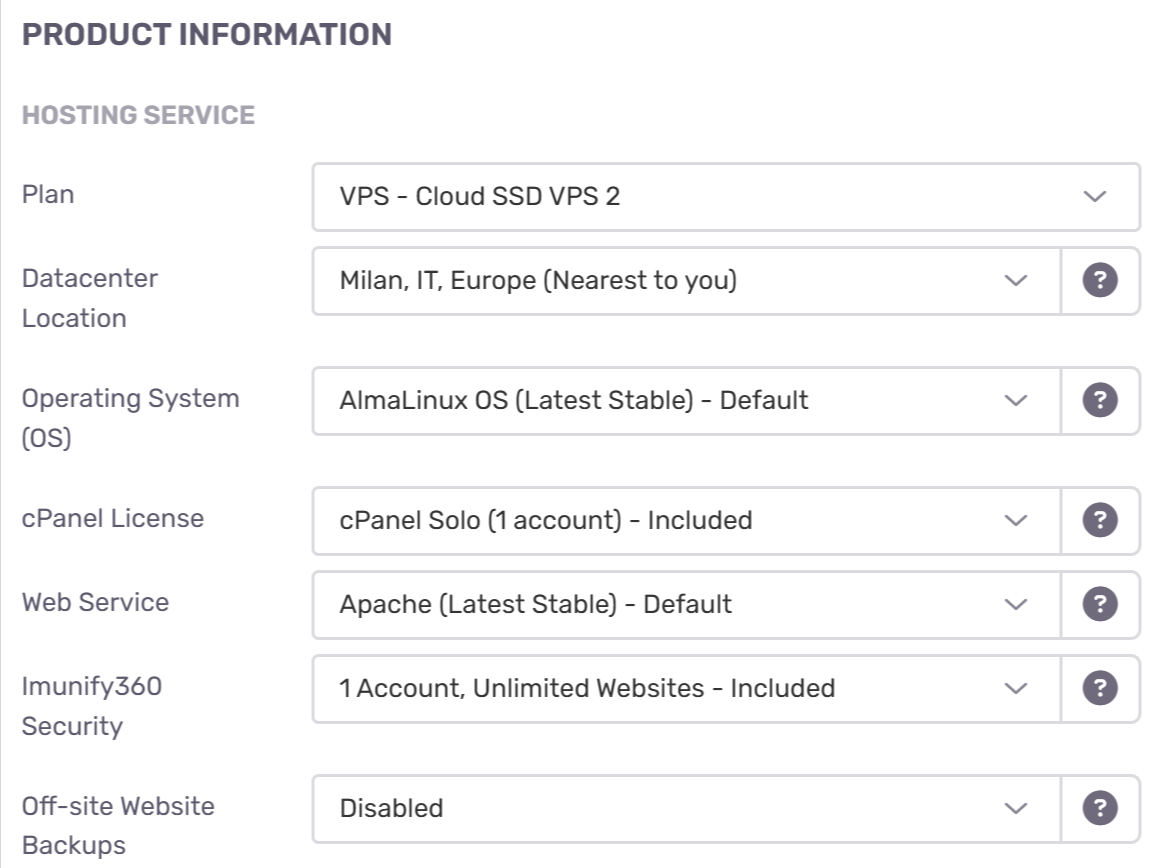Open the Imunify360 Security dropdown
This screenshot has height=868, width=1156.
pos(686,689)
